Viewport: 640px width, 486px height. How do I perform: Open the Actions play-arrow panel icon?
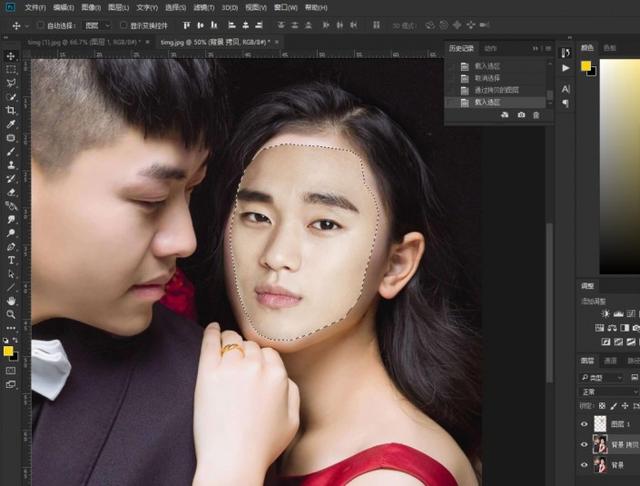566,68
